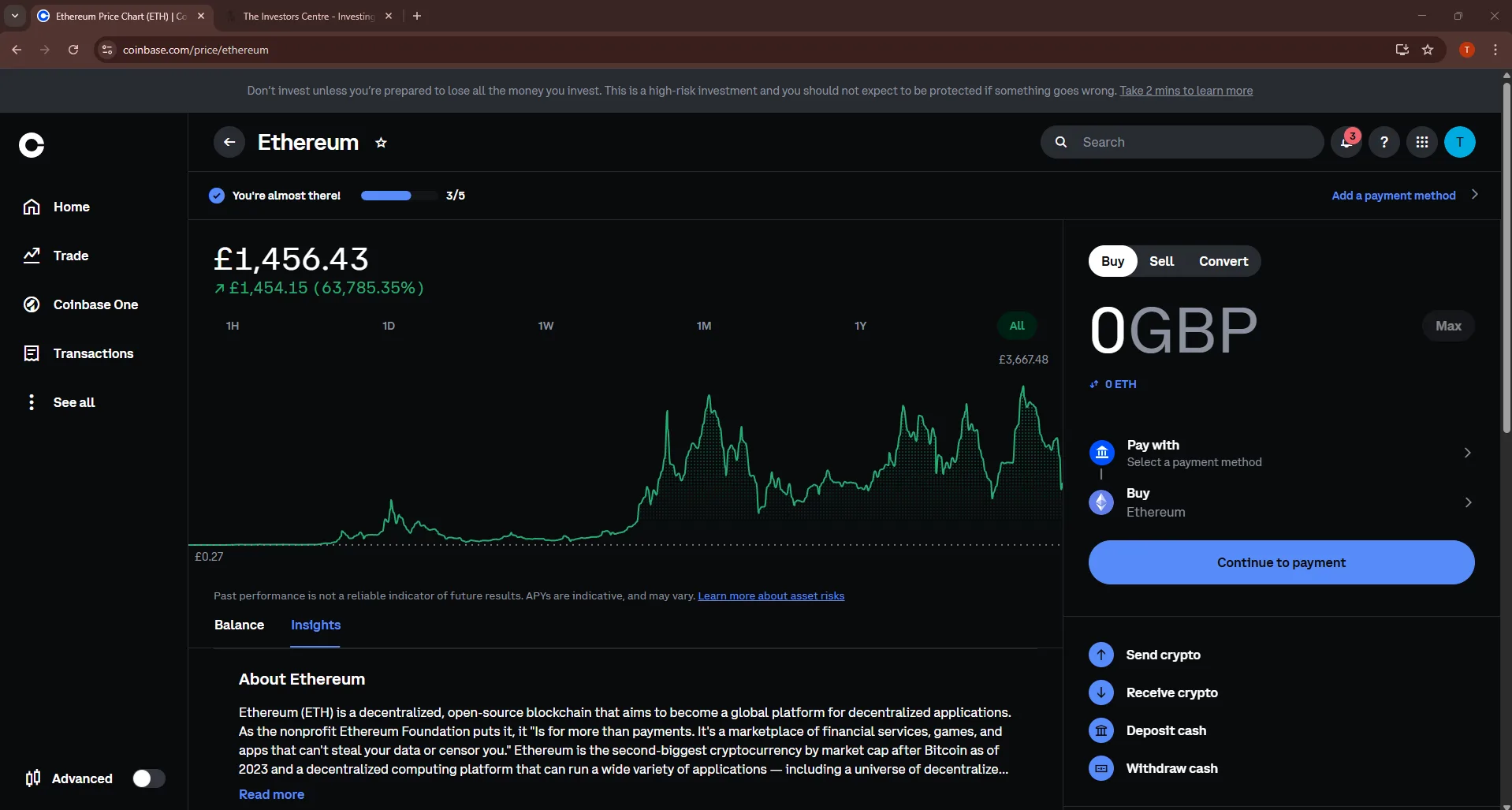Switch to Convert mode
Viewport: 1512px width, 810px height.
point(1223,261)
